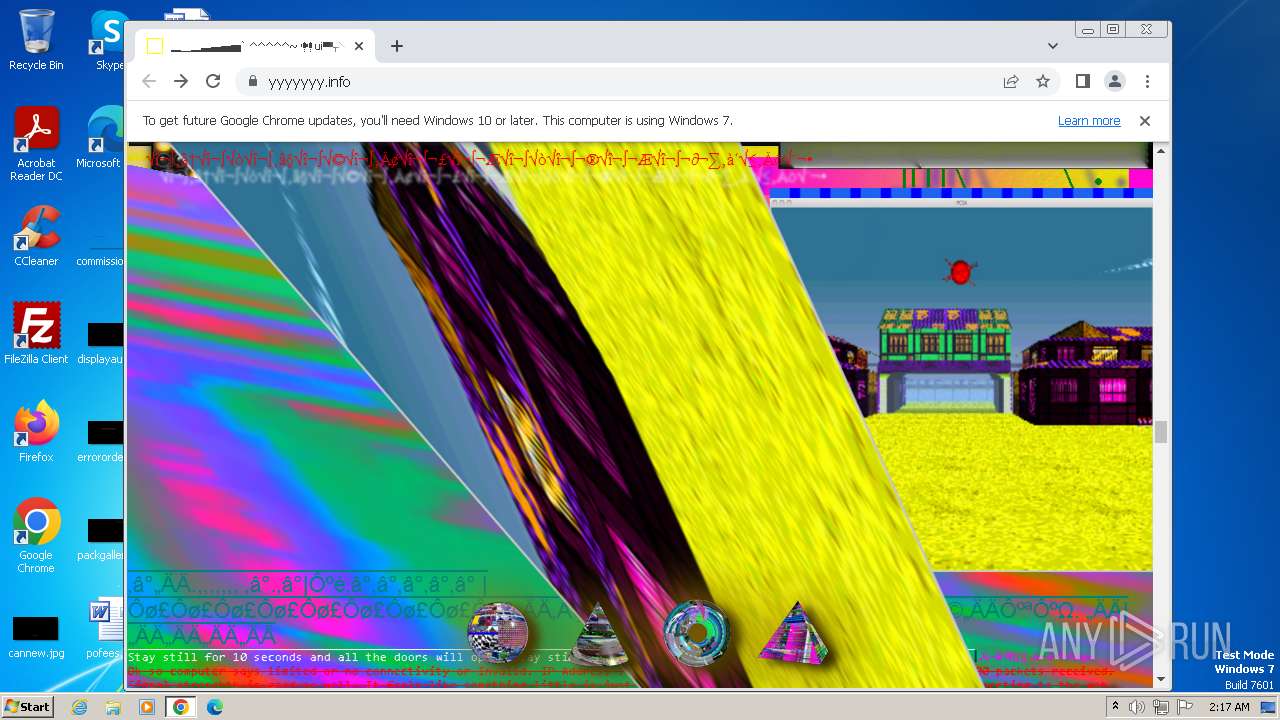1280x720 pixels.
Task: Close the current browser tab
Action: coord(359,46)
